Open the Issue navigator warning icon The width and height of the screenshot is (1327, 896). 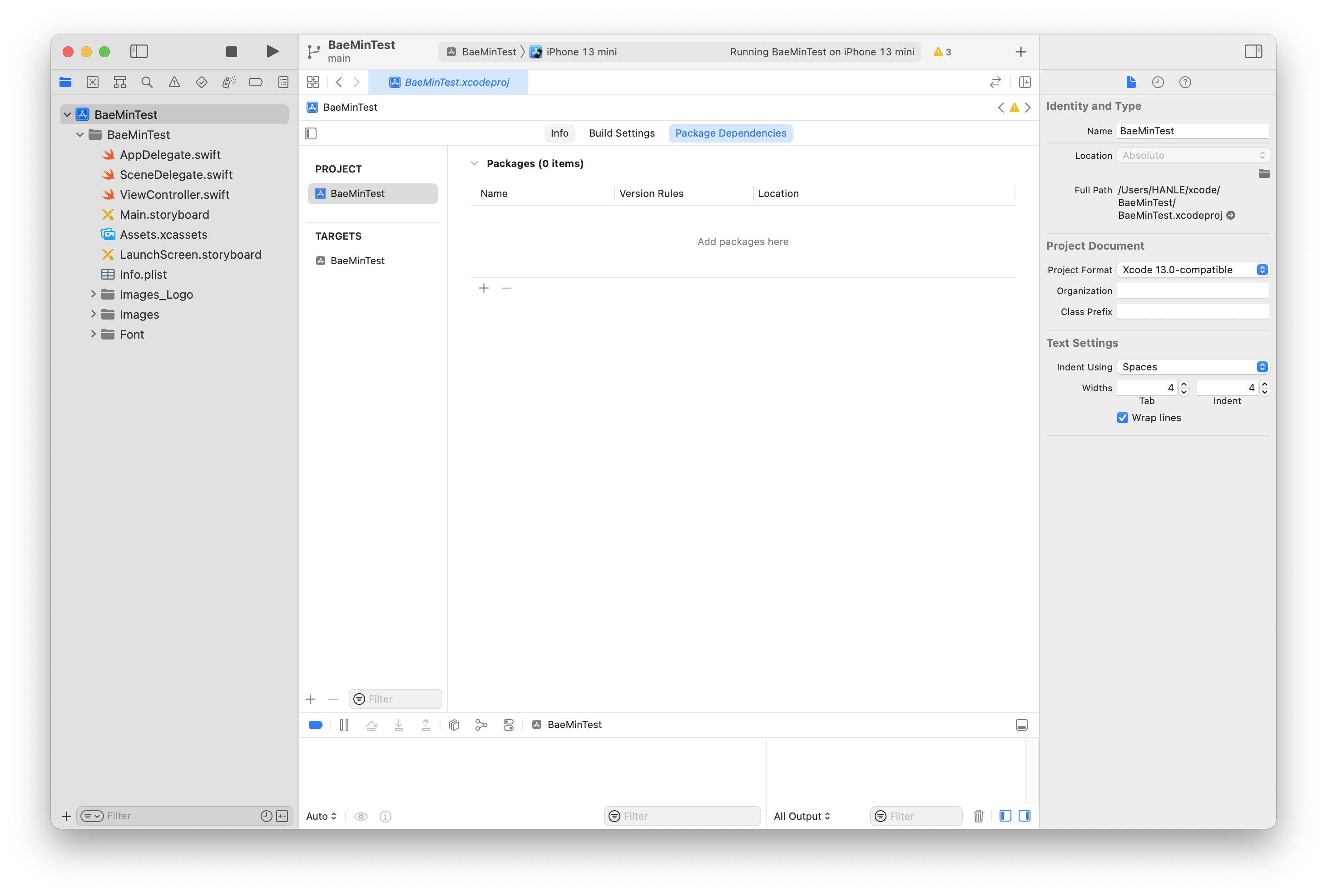(x=174, y=82)
